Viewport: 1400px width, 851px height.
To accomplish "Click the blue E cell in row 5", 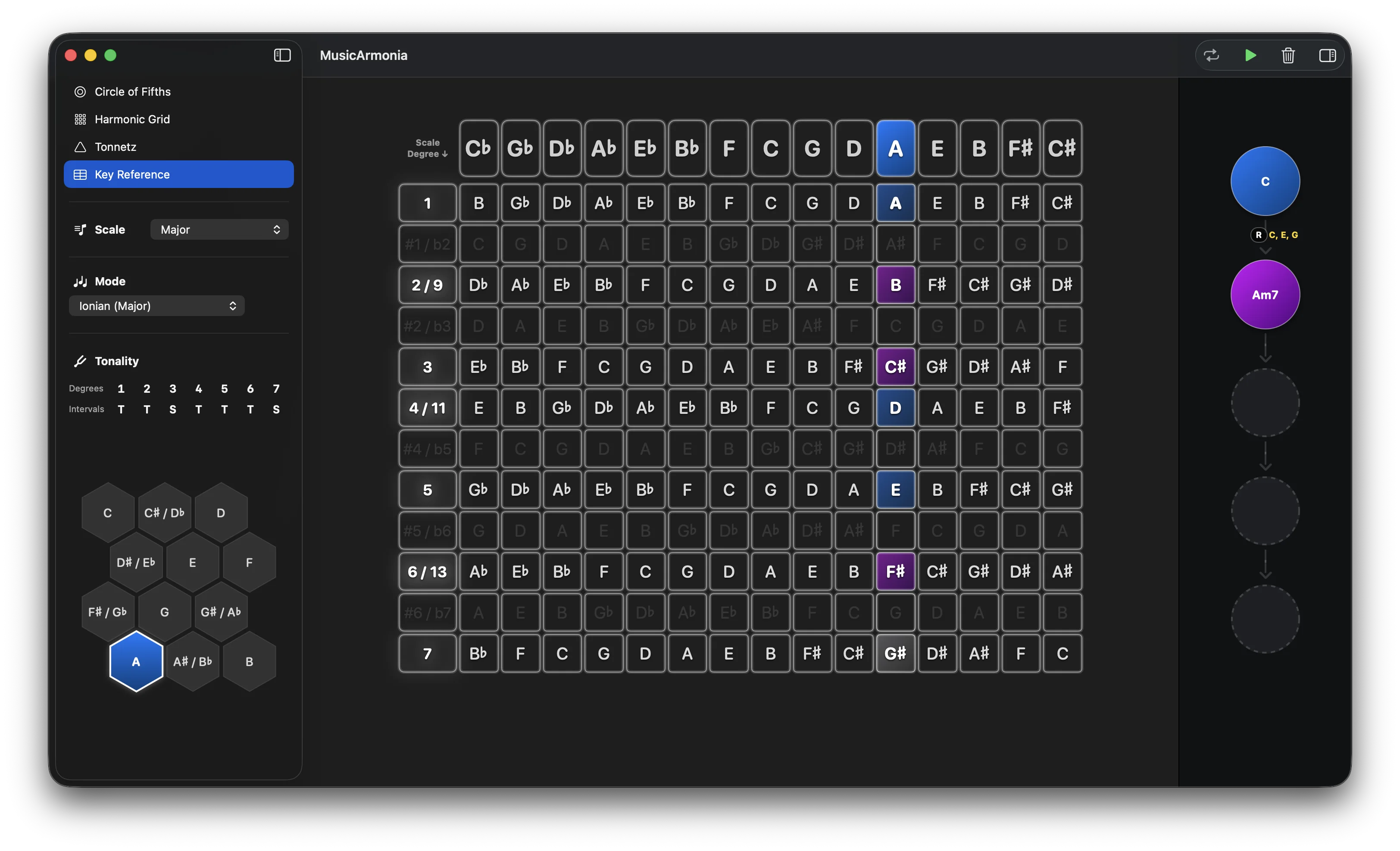I will pyautogui.click(x=895, y=490).
